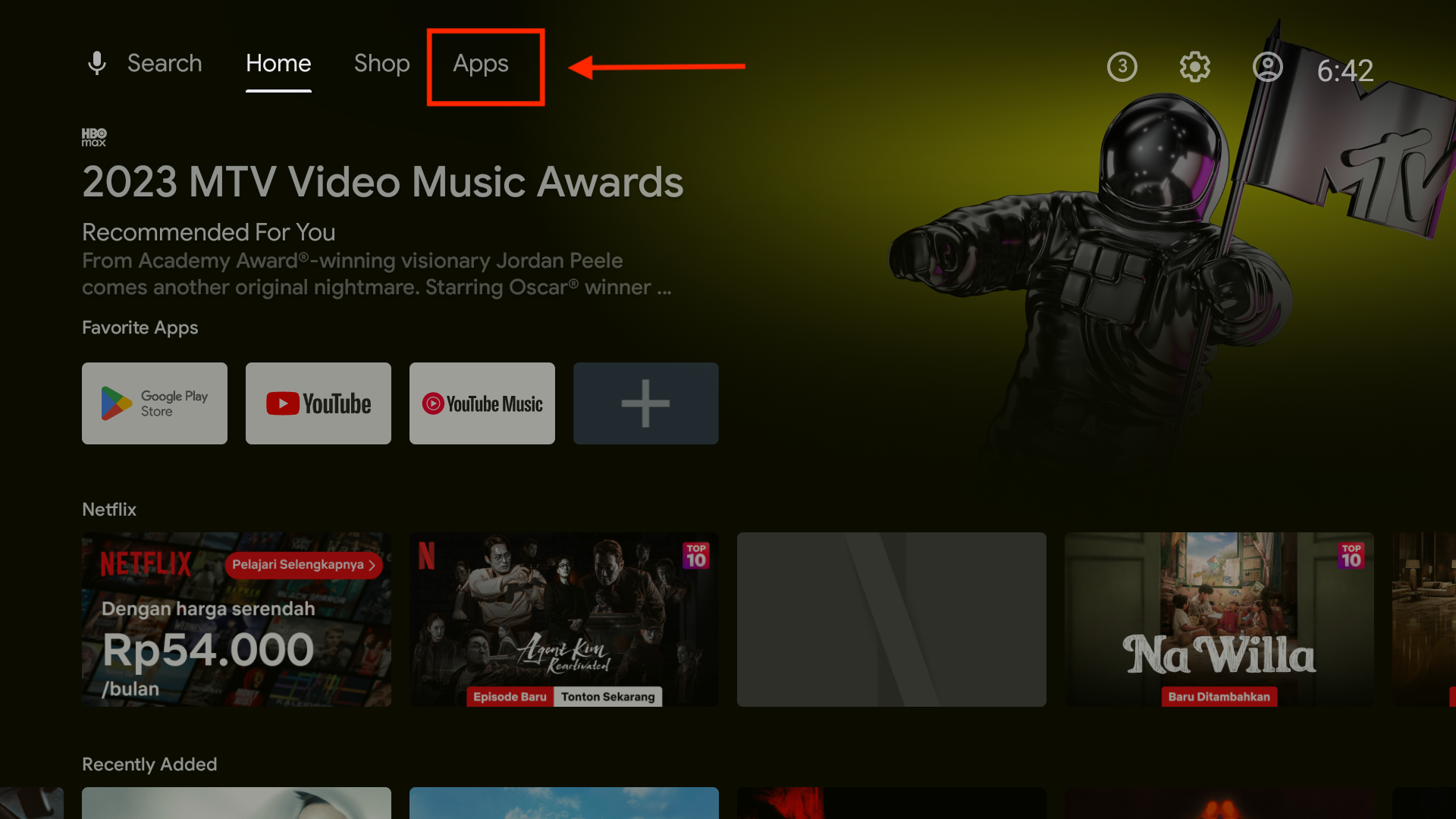1456x819 pixels.
Task: Add a favorite app with plus tile
Action: [x=646, y=403]
